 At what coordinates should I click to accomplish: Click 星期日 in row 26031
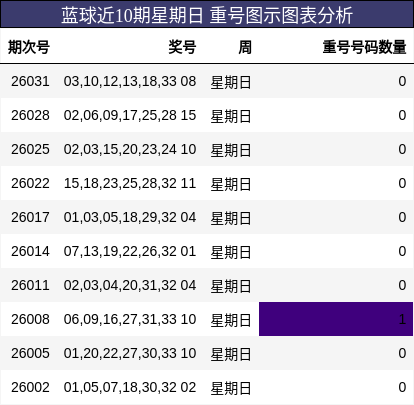(231, 82)
